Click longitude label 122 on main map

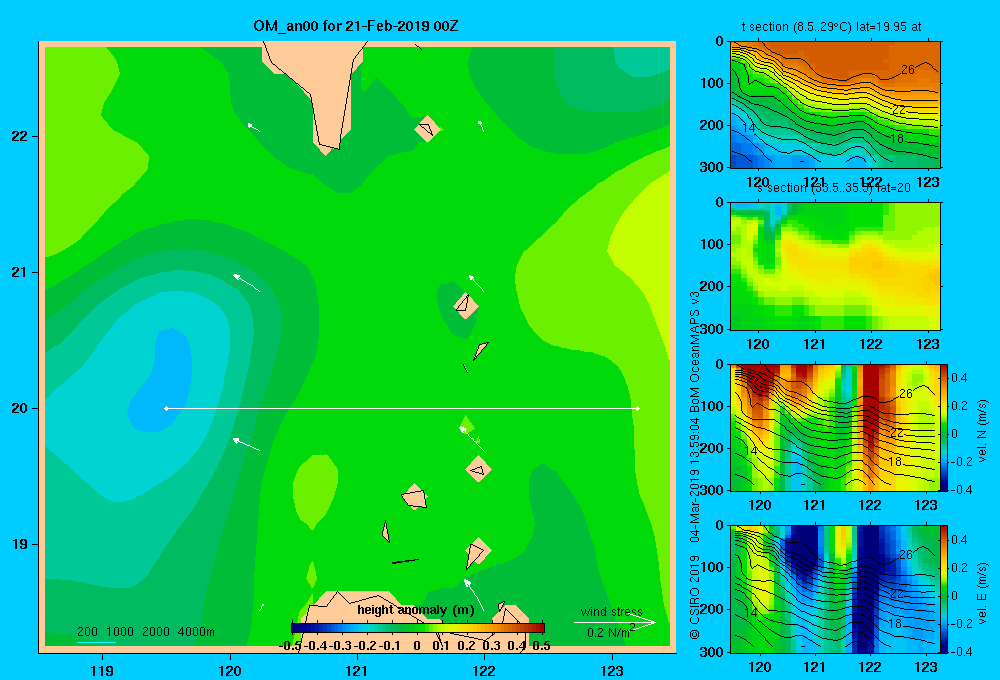484,670
